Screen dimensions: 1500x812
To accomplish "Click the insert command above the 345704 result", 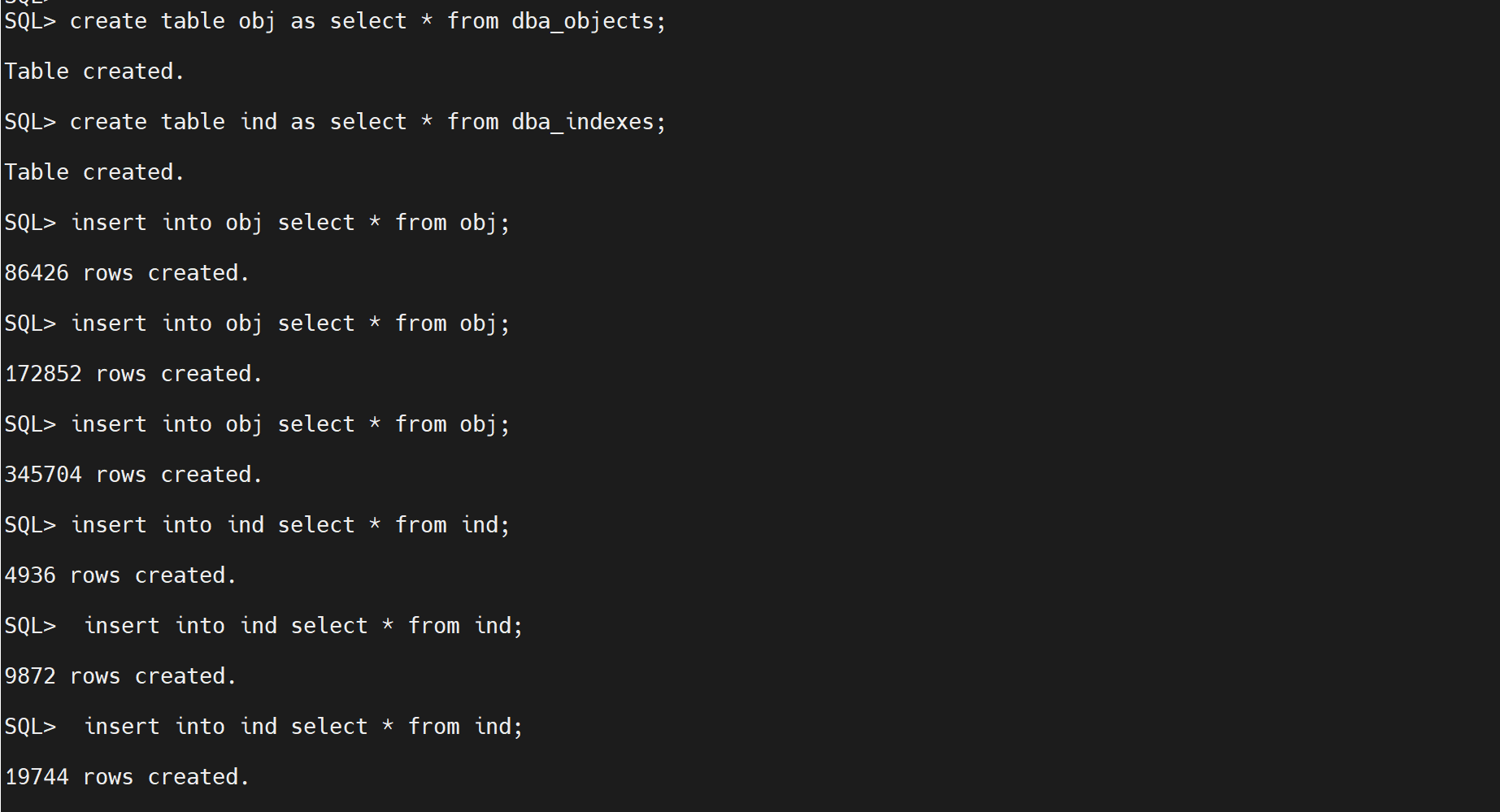I will click(289, 425).
